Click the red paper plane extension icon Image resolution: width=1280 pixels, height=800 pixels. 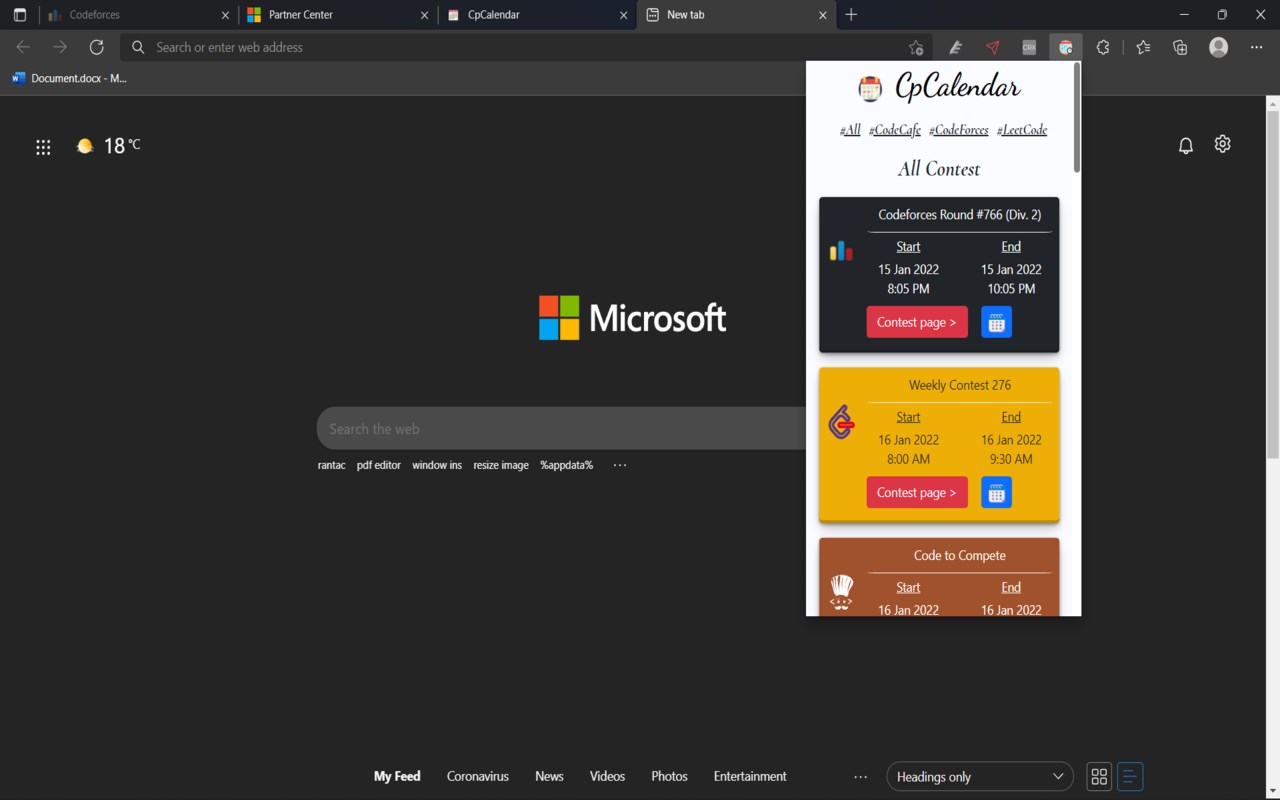[992, 47]
